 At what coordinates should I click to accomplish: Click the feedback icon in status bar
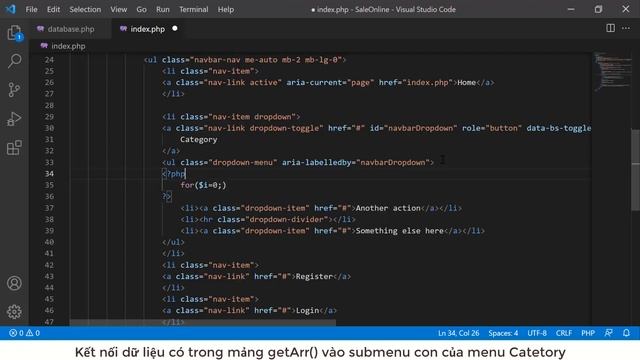point(608,333)
